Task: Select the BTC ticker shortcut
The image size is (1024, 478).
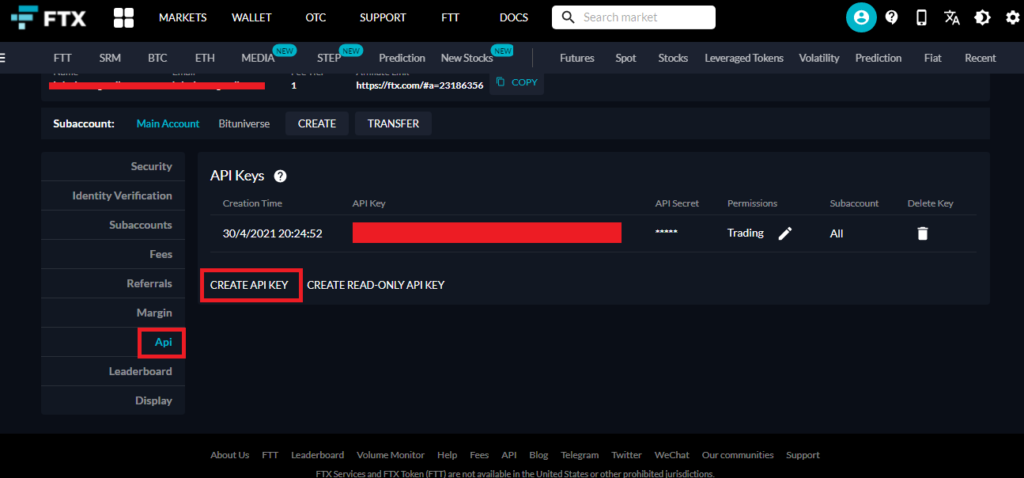Action: pos(157,58)
